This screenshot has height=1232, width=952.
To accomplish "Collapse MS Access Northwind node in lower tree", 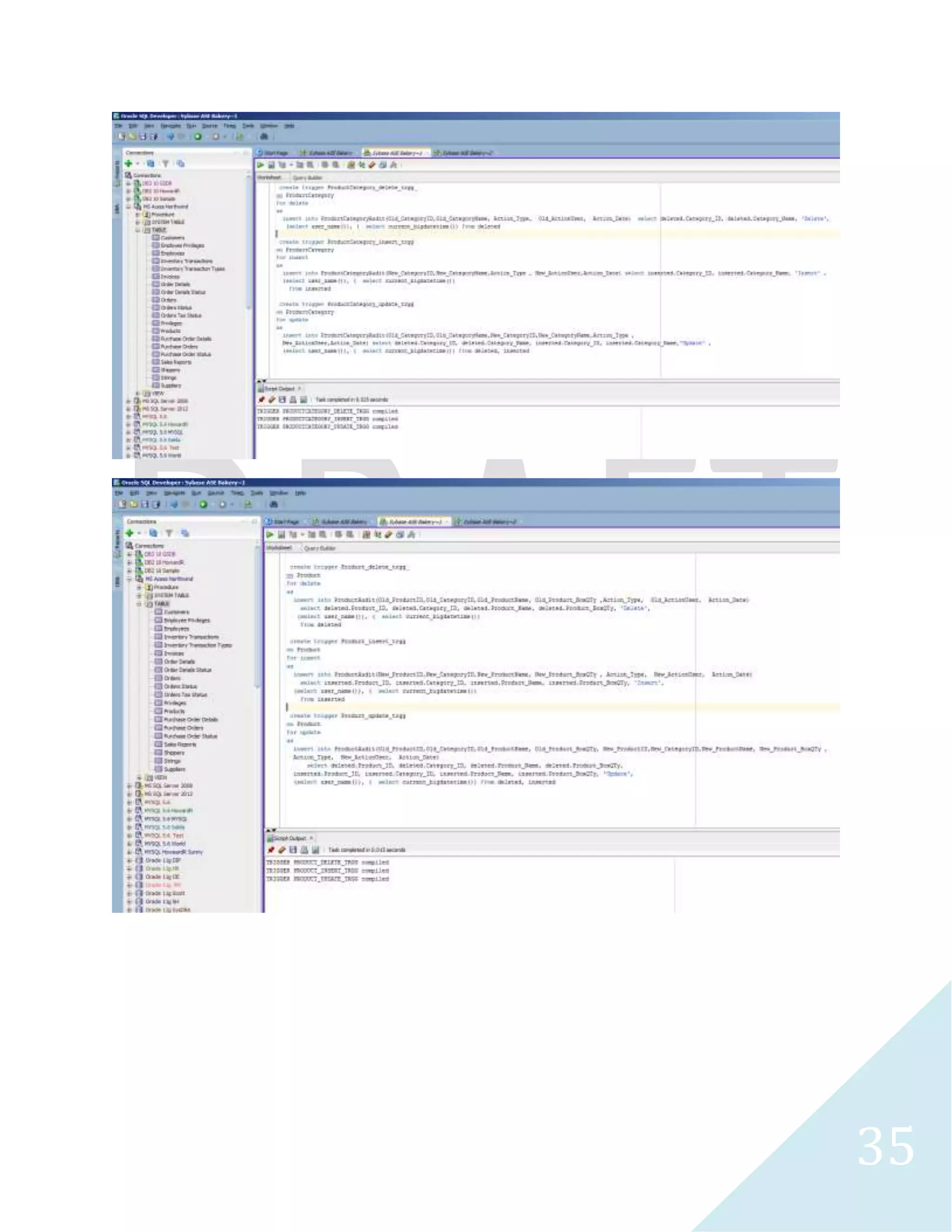I will coord(129,579).
